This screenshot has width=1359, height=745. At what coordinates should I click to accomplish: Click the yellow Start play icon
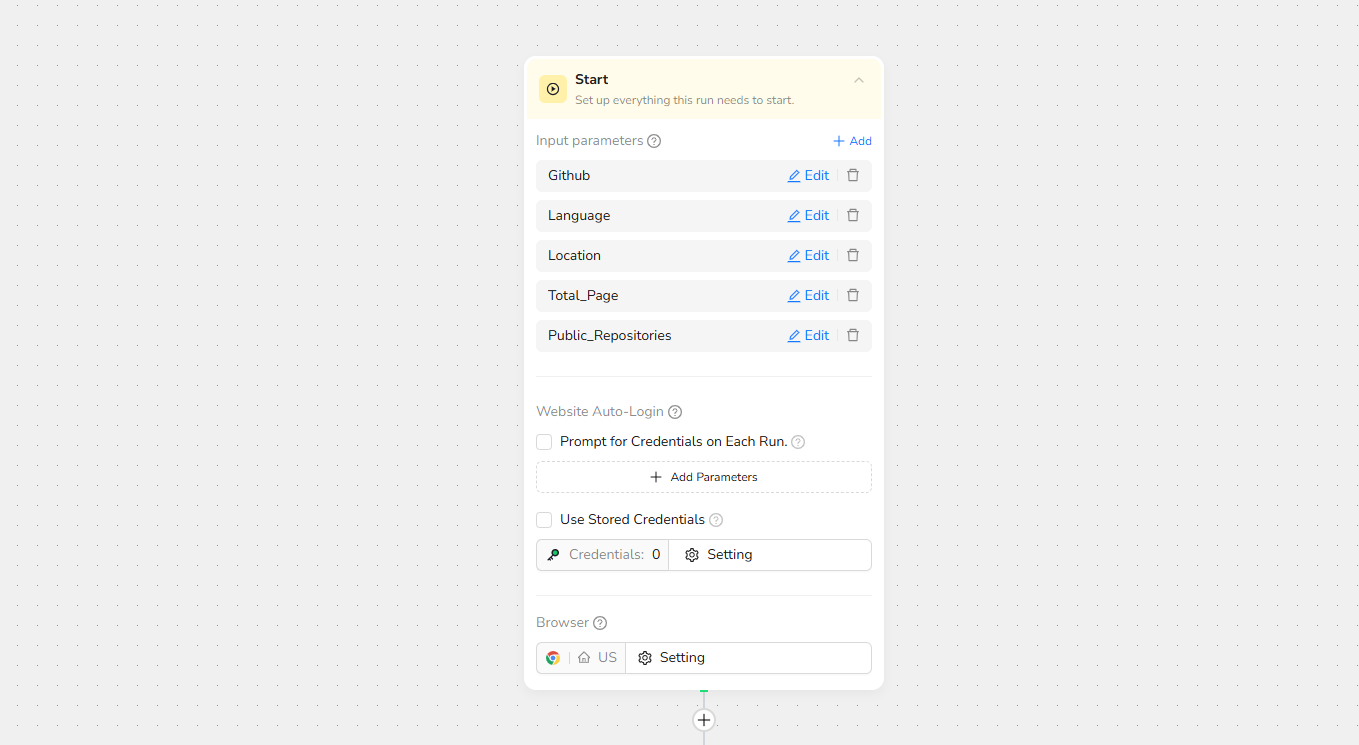[553, 89]
